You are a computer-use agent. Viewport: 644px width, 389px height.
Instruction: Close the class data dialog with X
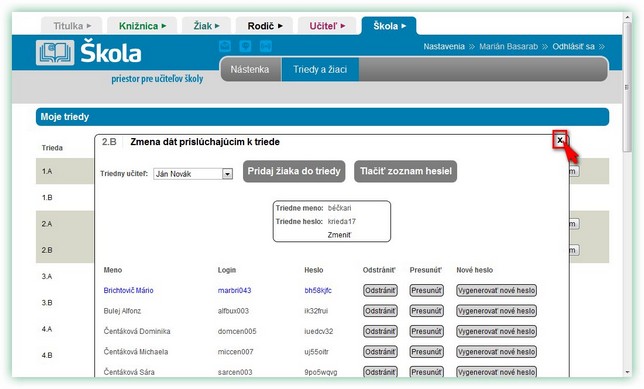pos(560,140)
